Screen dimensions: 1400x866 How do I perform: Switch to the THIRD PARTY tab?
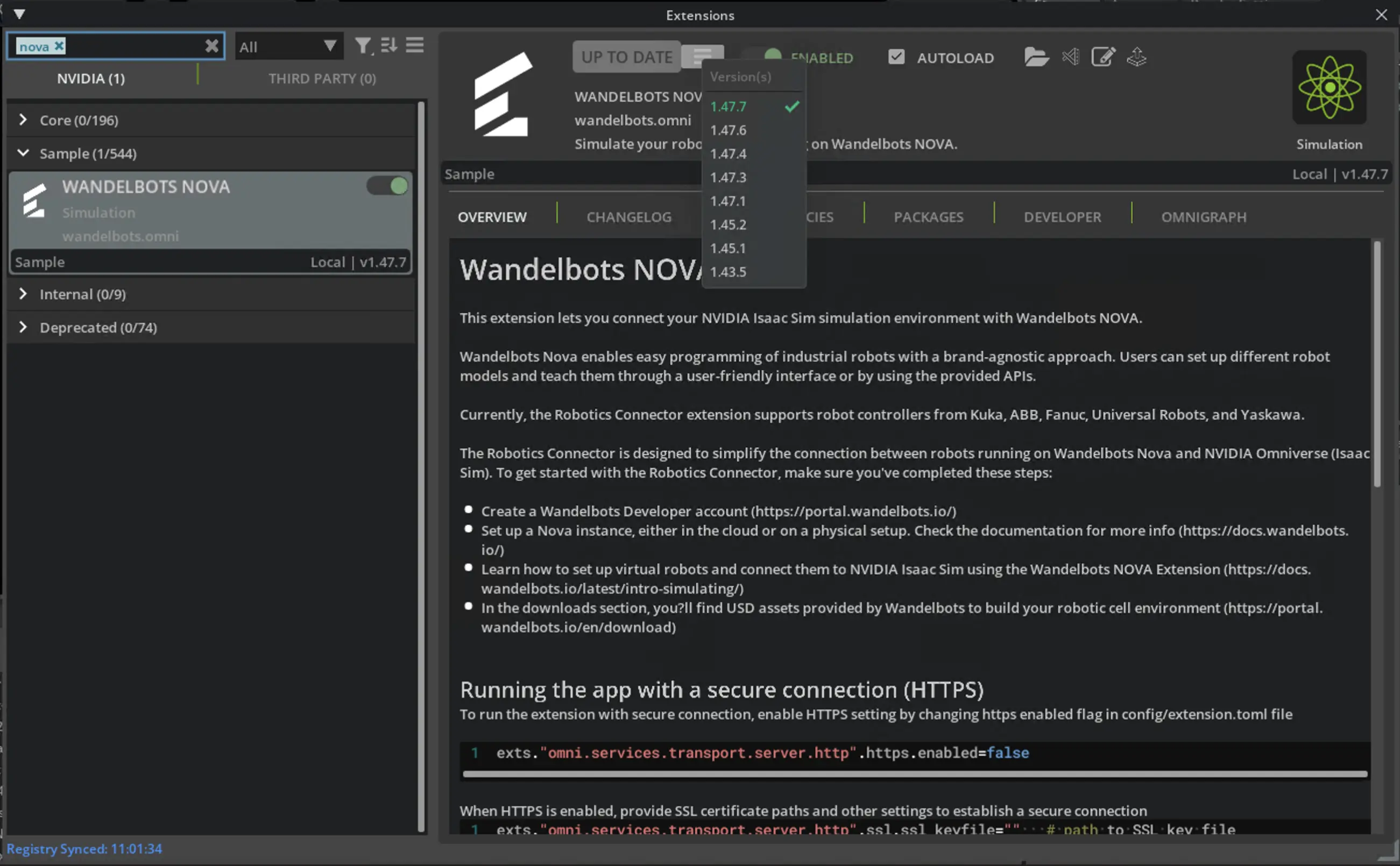322,79
